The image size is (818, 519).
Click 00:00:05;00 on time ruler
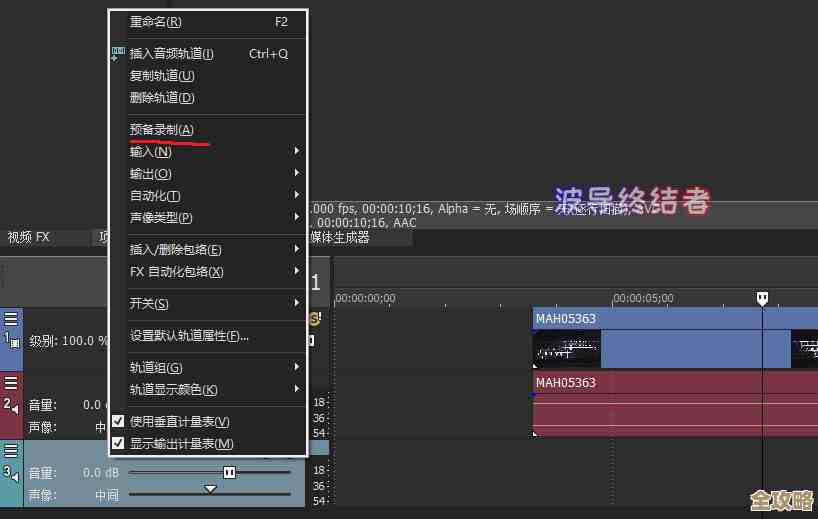(643, 298)
